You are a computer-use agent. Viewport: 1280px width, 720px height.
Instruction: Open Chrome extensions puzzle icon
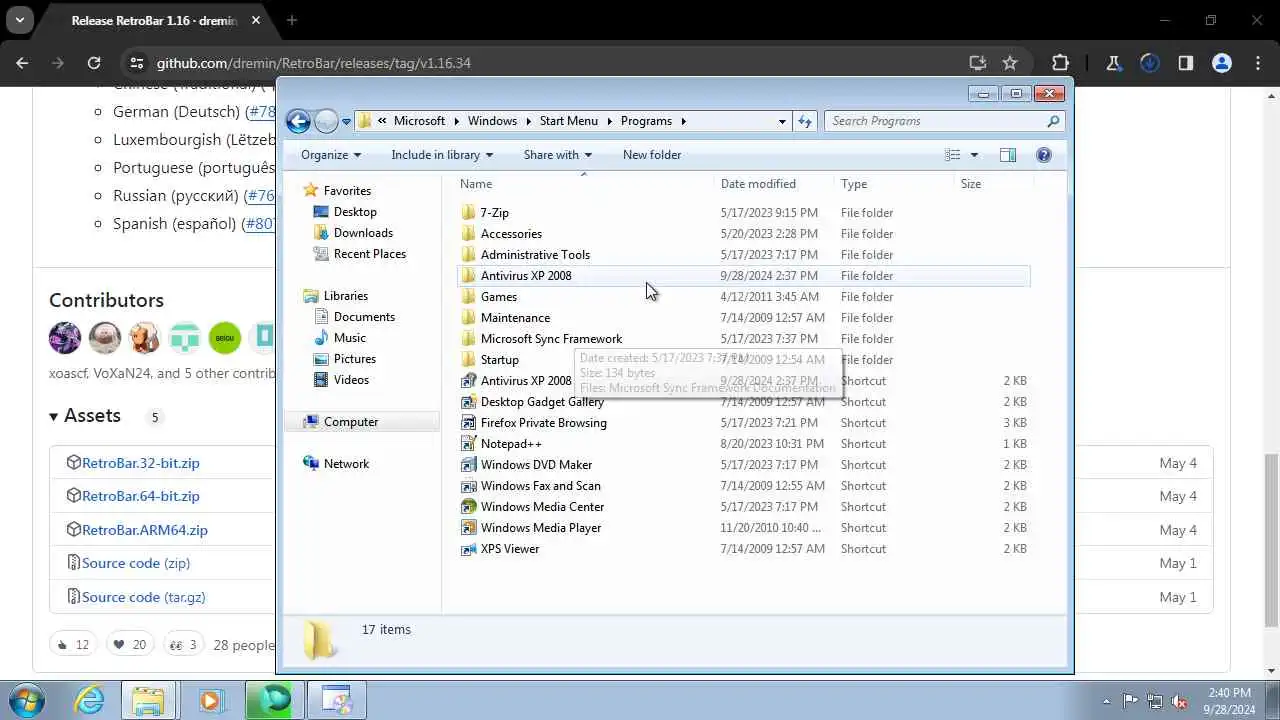pos(1060,63)
